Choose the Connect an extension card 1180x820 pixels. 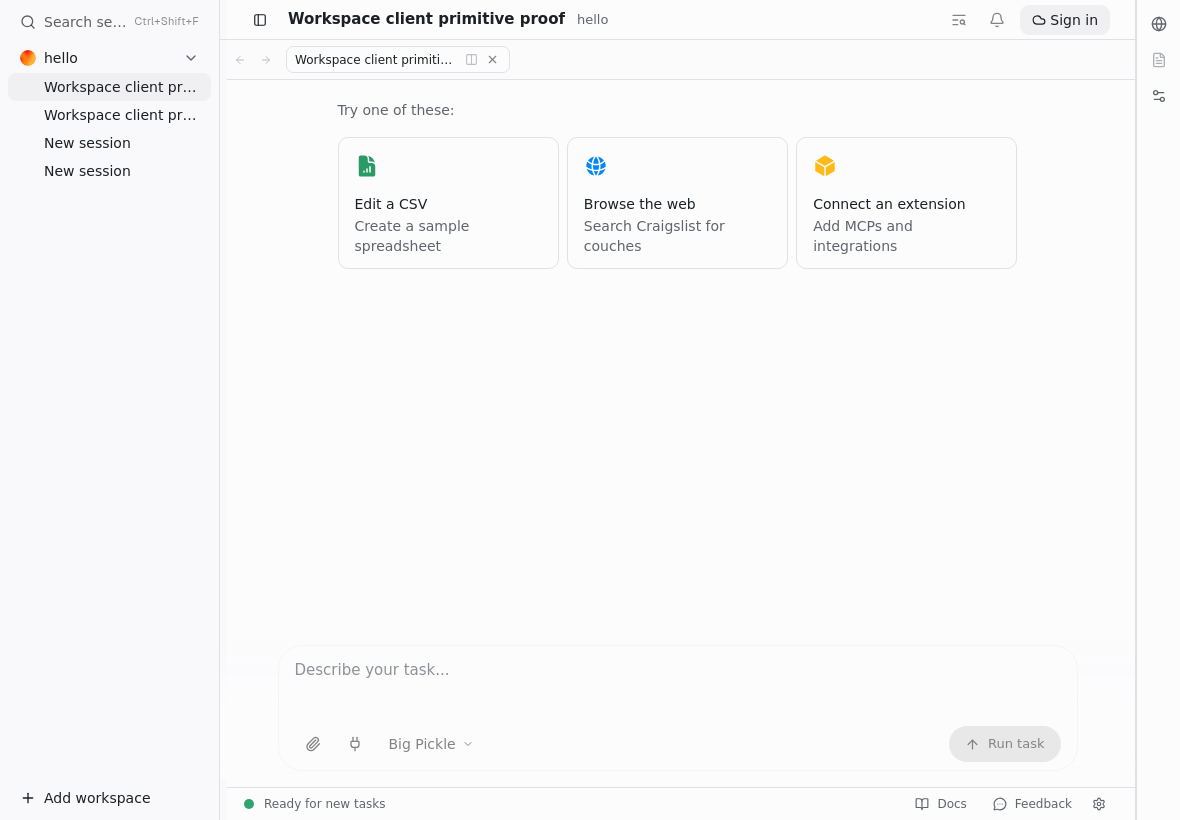(906, 203)
